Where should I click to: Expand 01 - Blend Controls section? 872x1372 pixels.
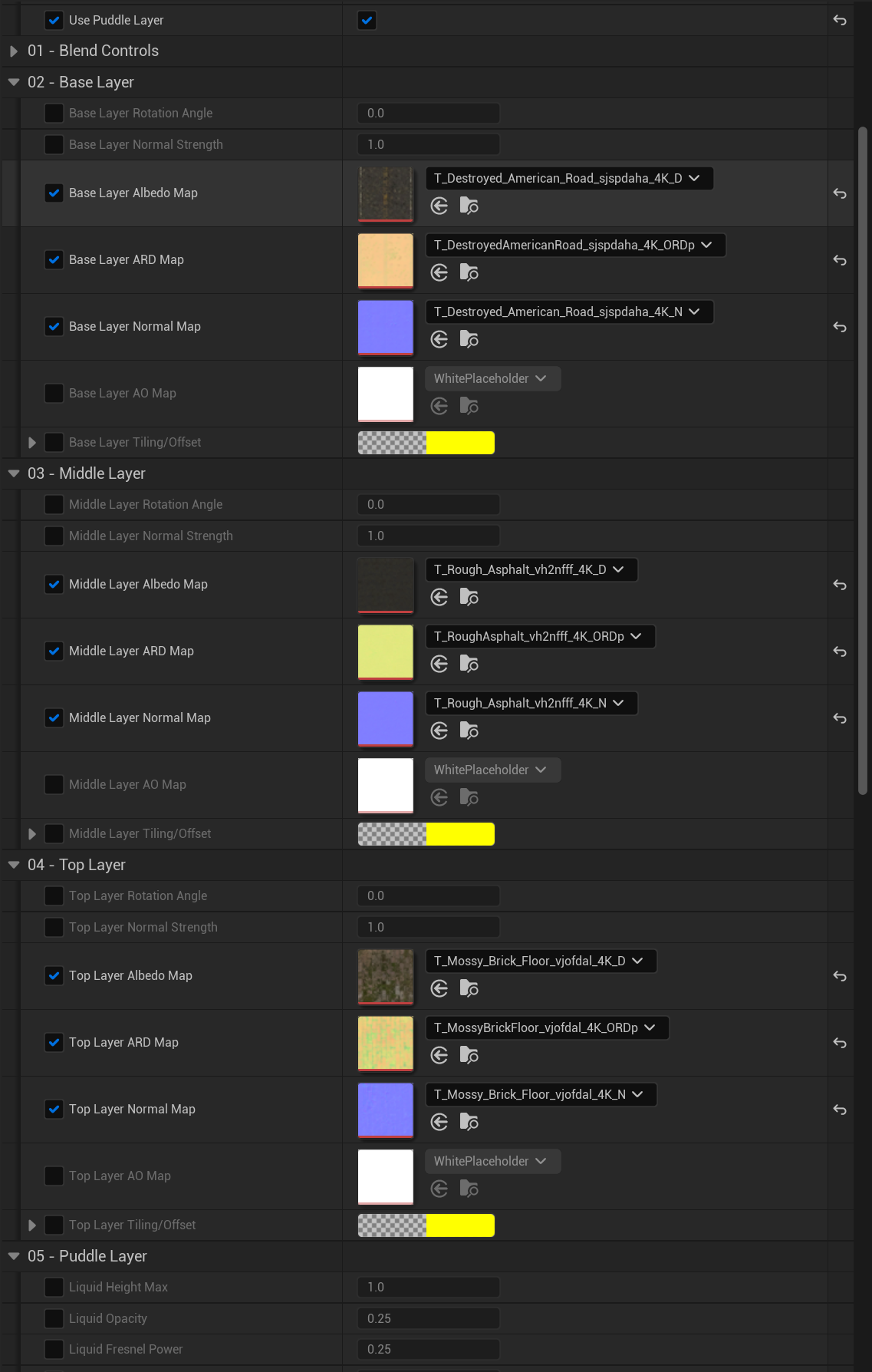tap(14, 51)
